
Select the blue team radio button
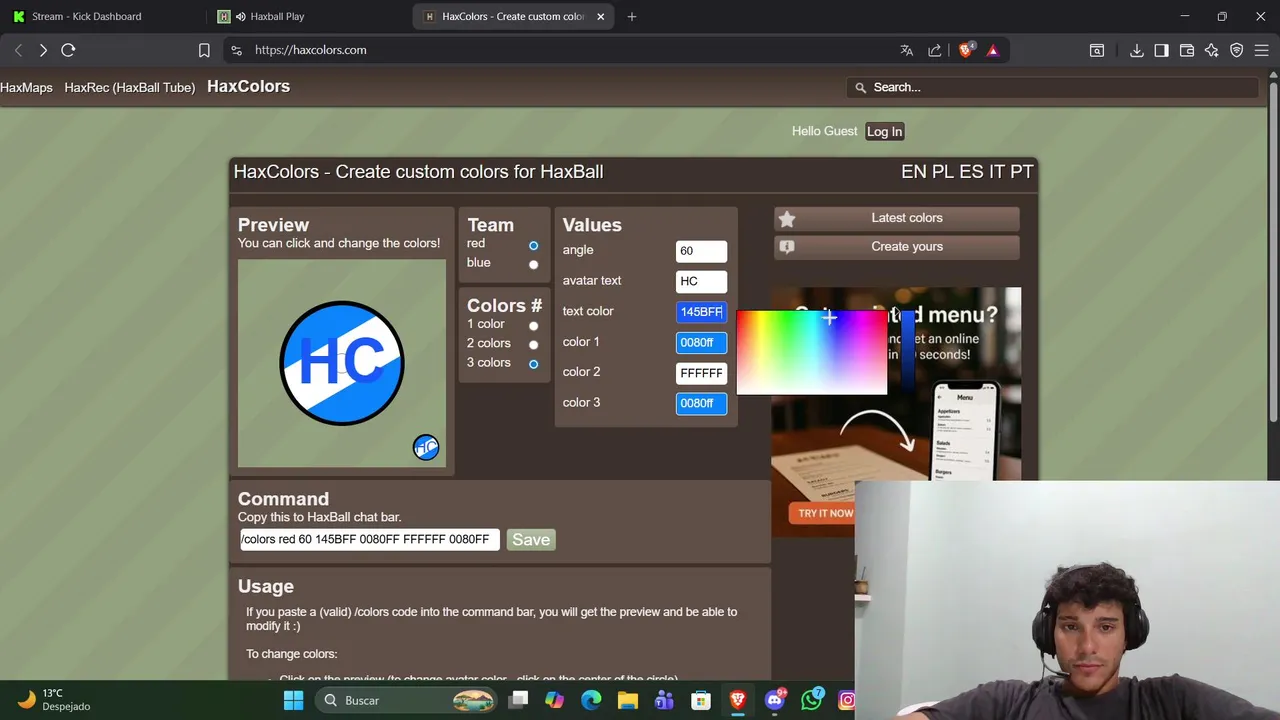(533, 265)
